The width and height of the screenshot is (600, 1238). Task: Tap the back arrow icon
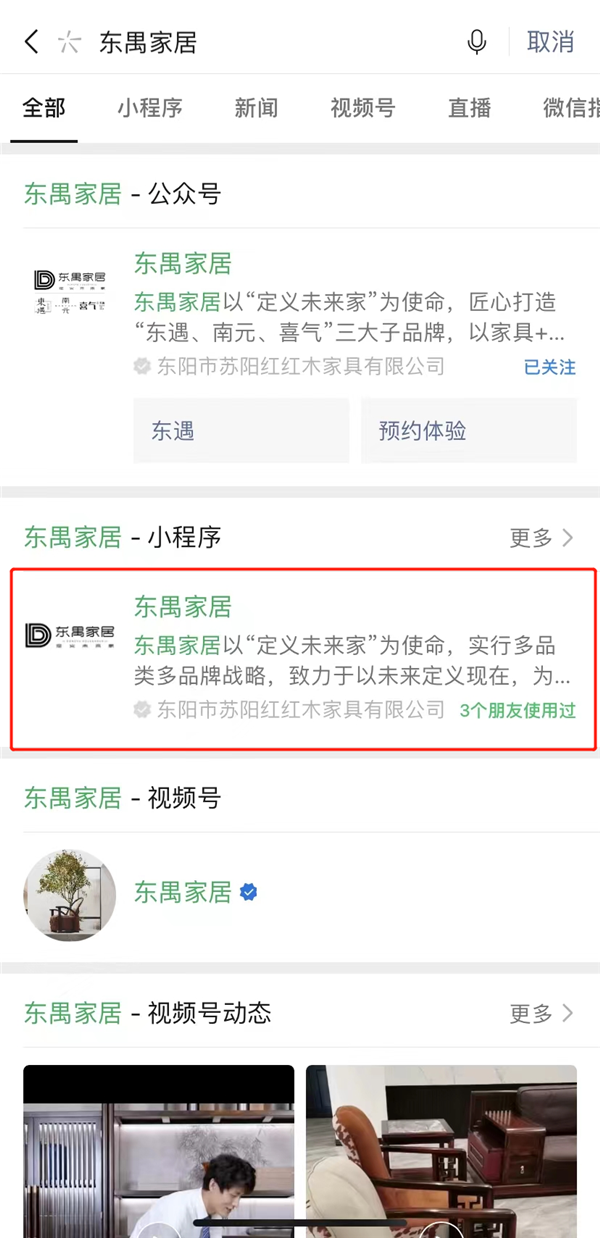pyautogui.click(x=31, y=42)
